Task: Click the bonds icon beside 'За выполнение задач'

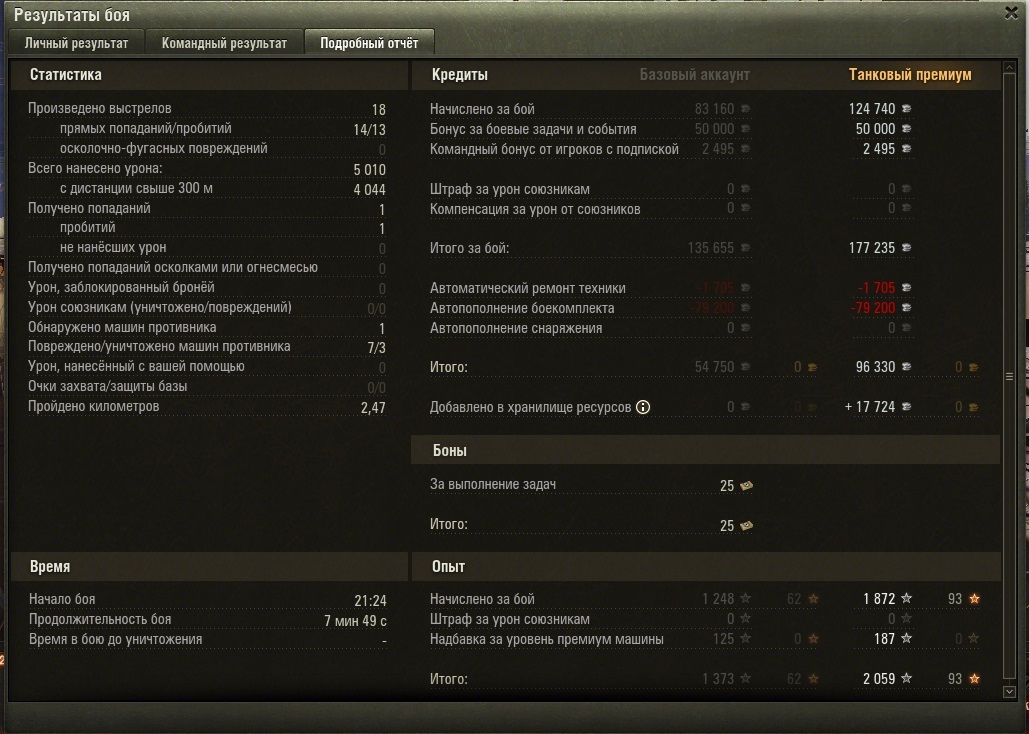Action: pyautogui.click(x=746, y=486)
